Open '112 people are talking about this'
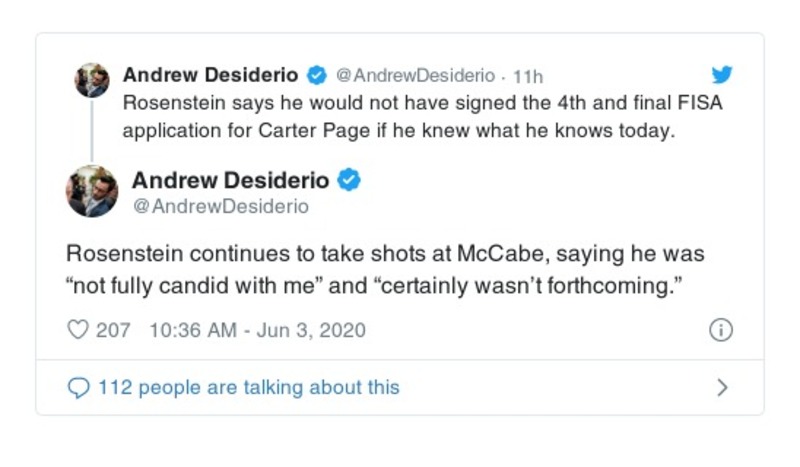The width and height of the screenshot is (800, 467). [248, 387]
